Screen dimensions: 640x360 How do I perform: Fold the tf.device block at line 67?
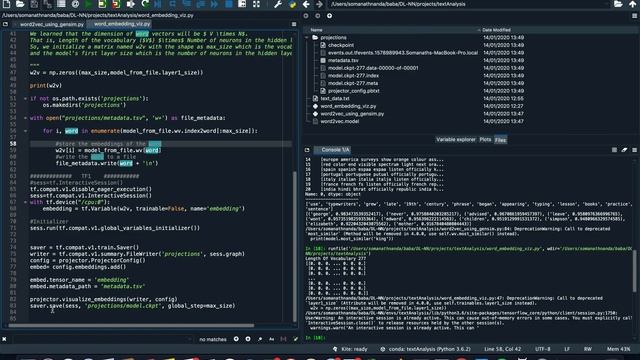[x=25, y=202]
